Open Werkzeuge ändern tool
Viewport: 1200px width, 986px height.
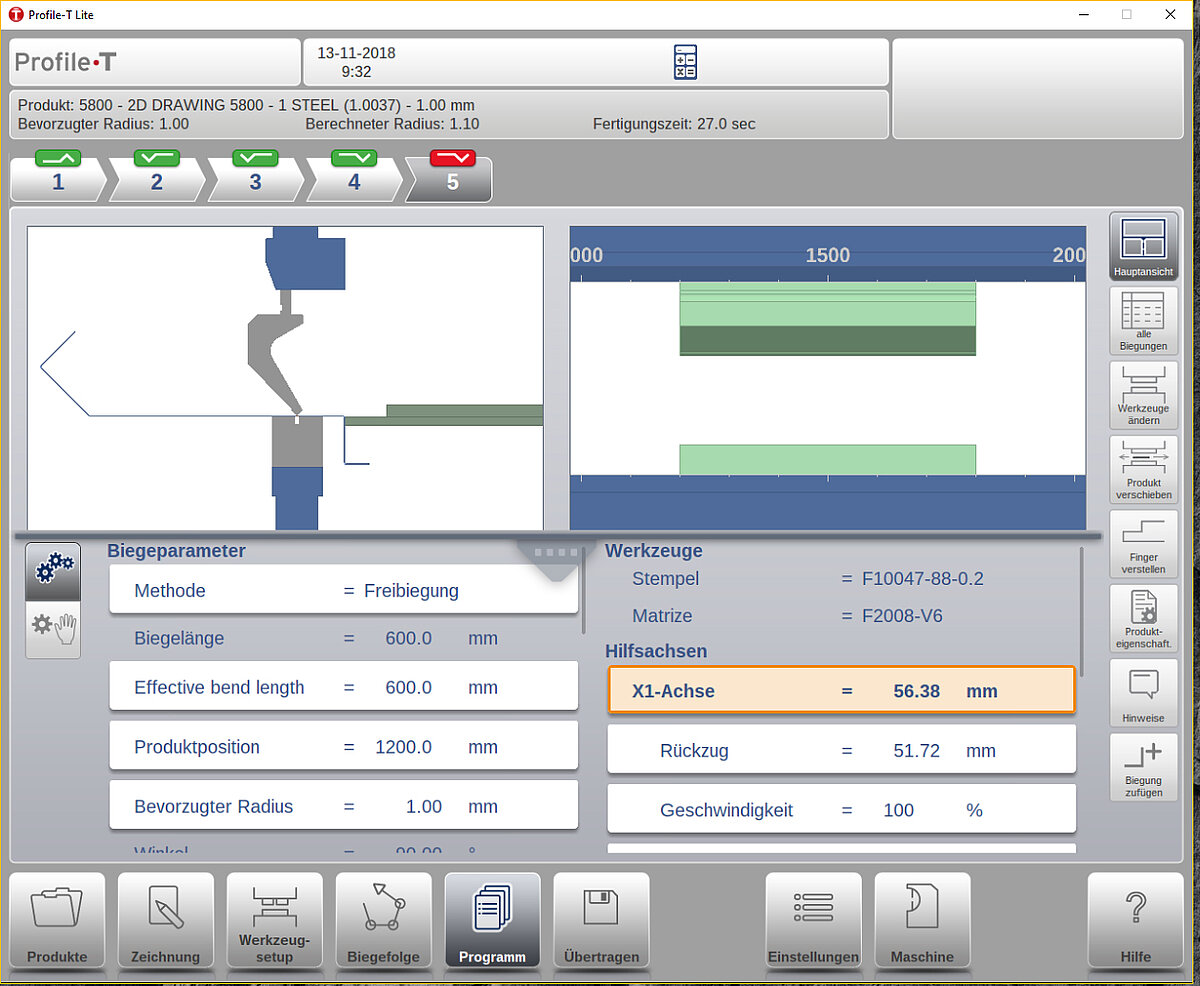pos(1143,394)
